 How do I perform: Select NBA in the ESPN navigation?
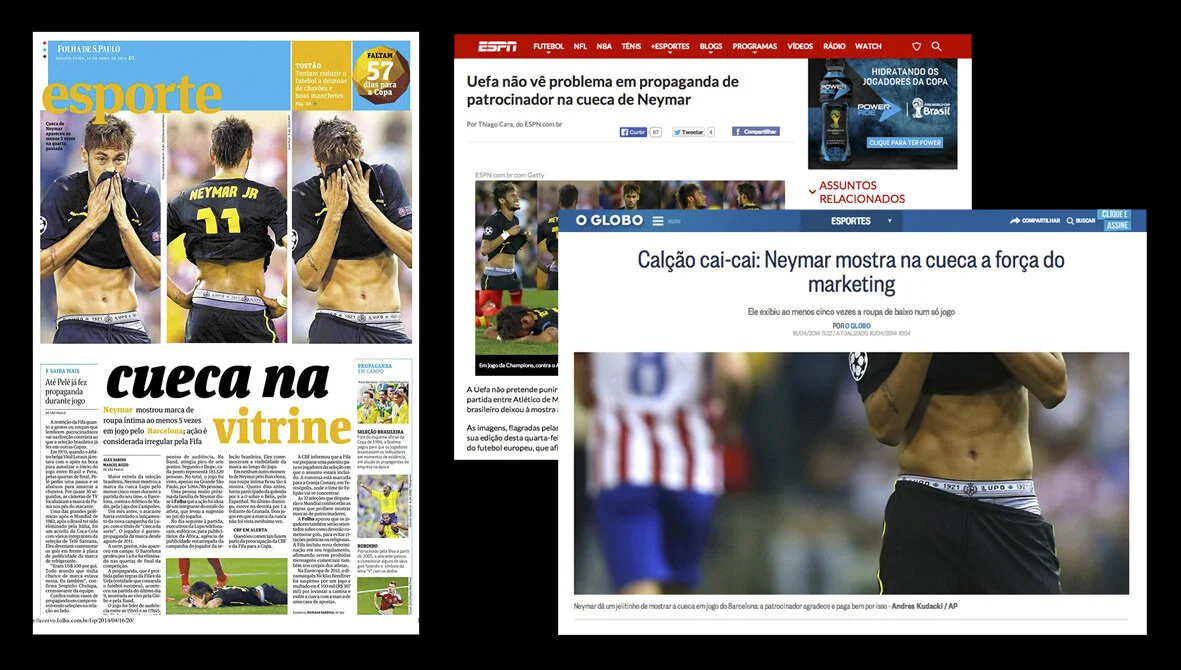pyautogui.click(x=604, y=47)
